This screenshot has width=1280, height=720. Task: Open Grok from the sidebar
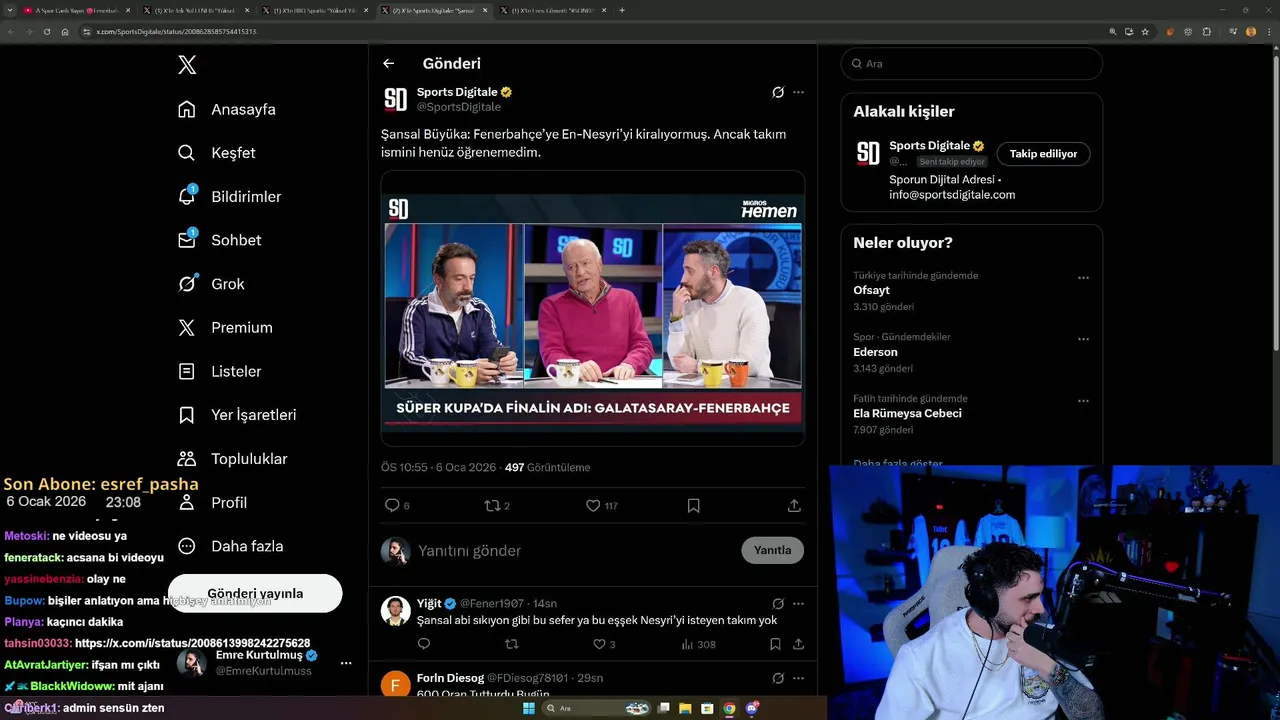point(211,284)
